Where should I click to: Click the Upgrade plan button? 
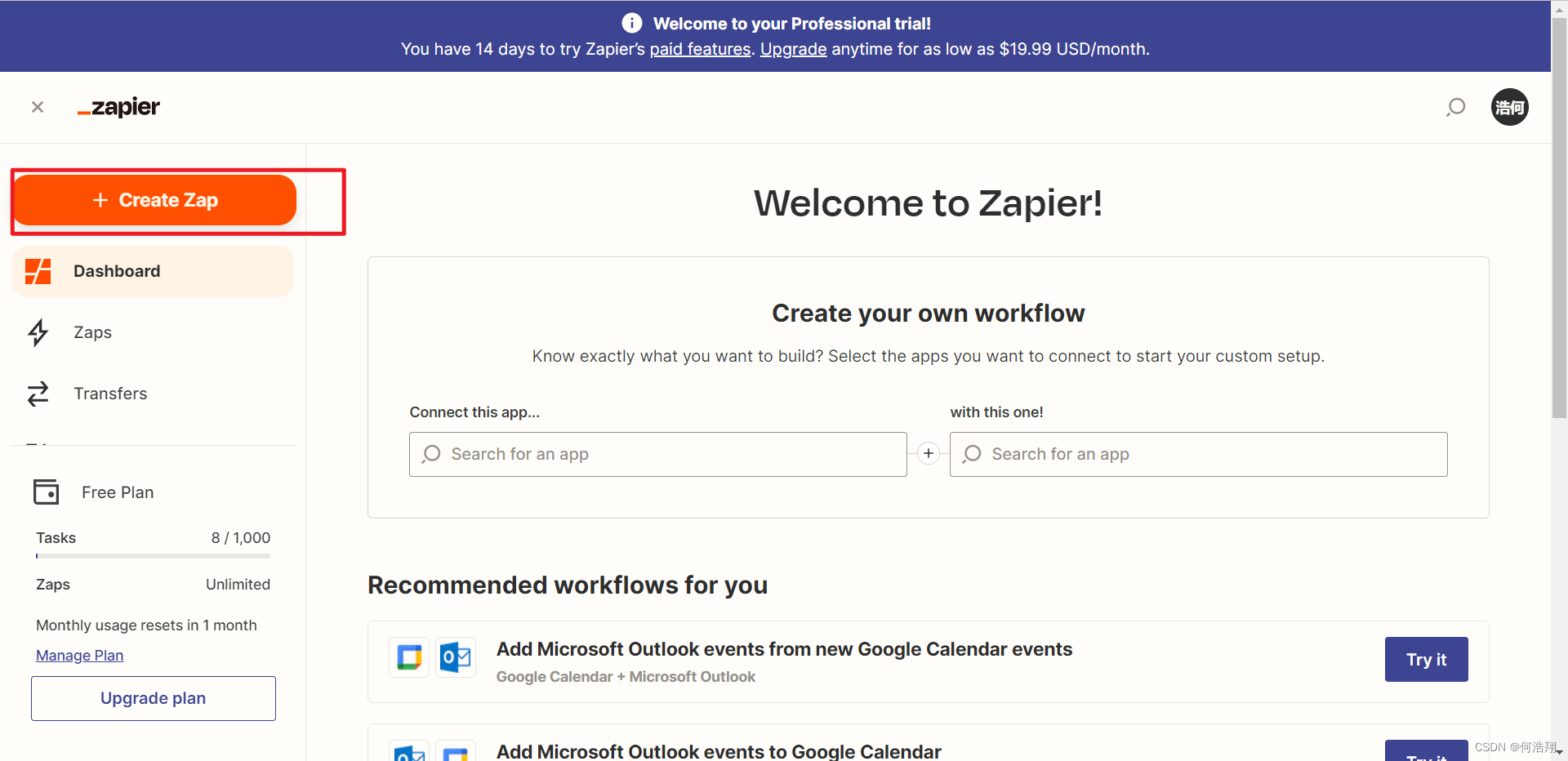pos(153,698)
